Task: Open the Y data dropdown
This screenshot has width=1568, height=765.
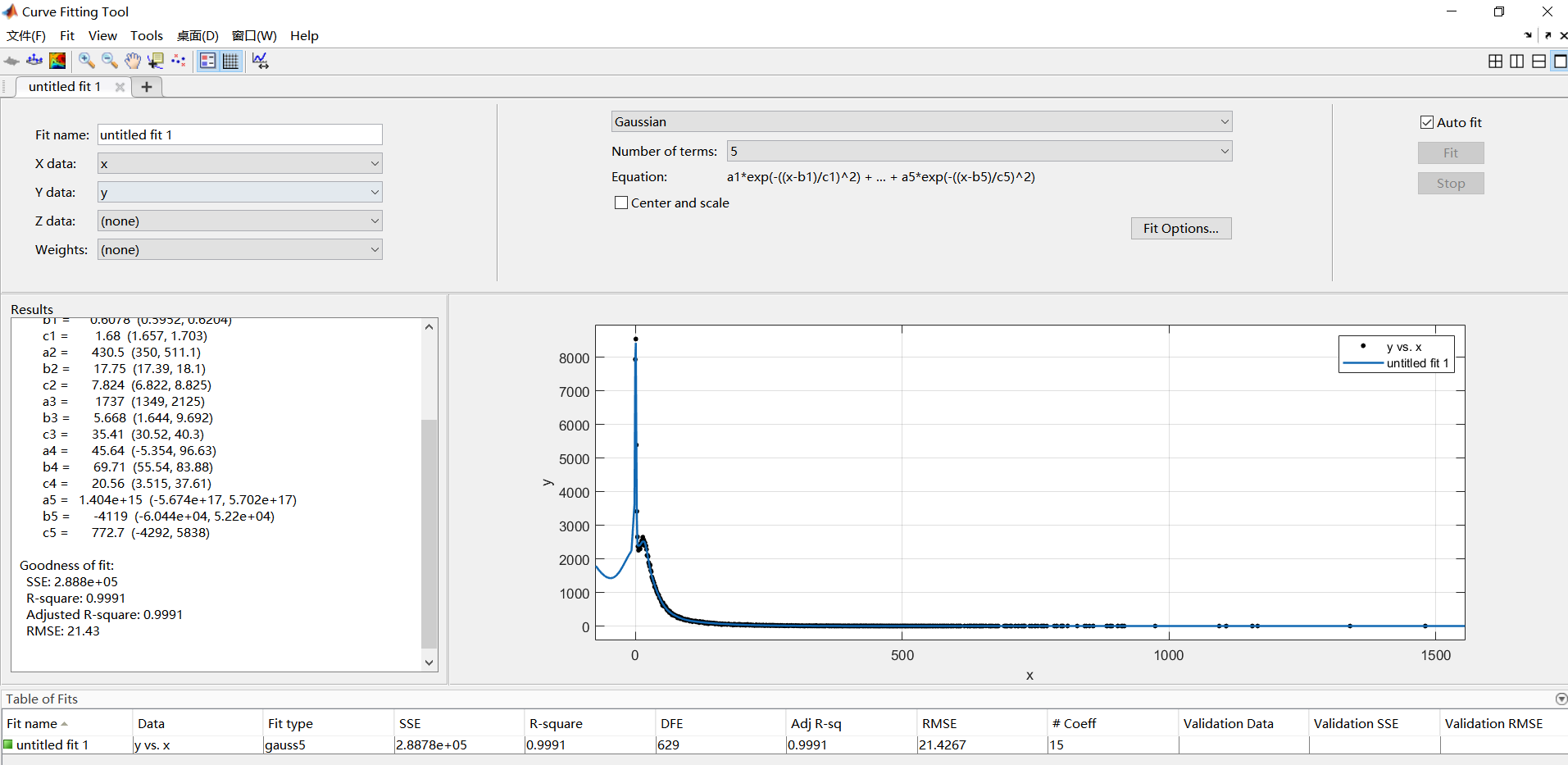Action: tap(240, 192)
